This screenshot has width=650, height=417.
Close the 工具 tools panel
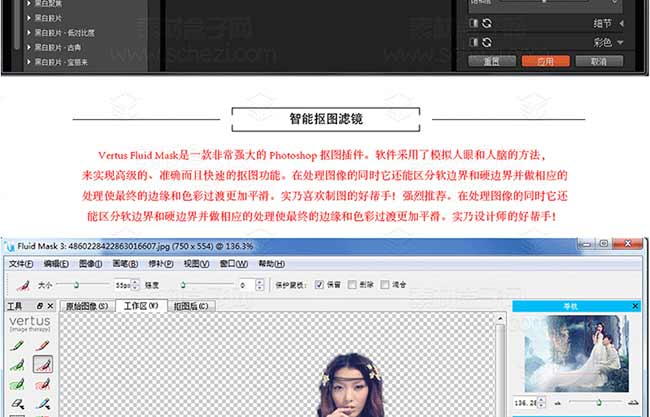tap(50, 306)
